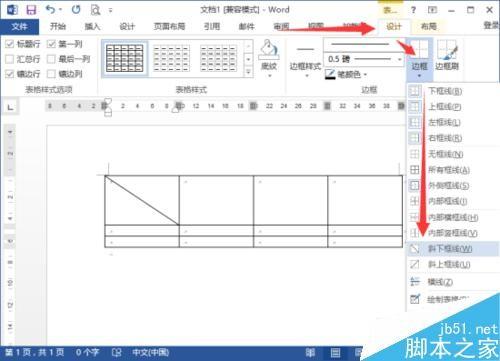Open the Shading (底纹) dropdown arrow

coord(269,76)
